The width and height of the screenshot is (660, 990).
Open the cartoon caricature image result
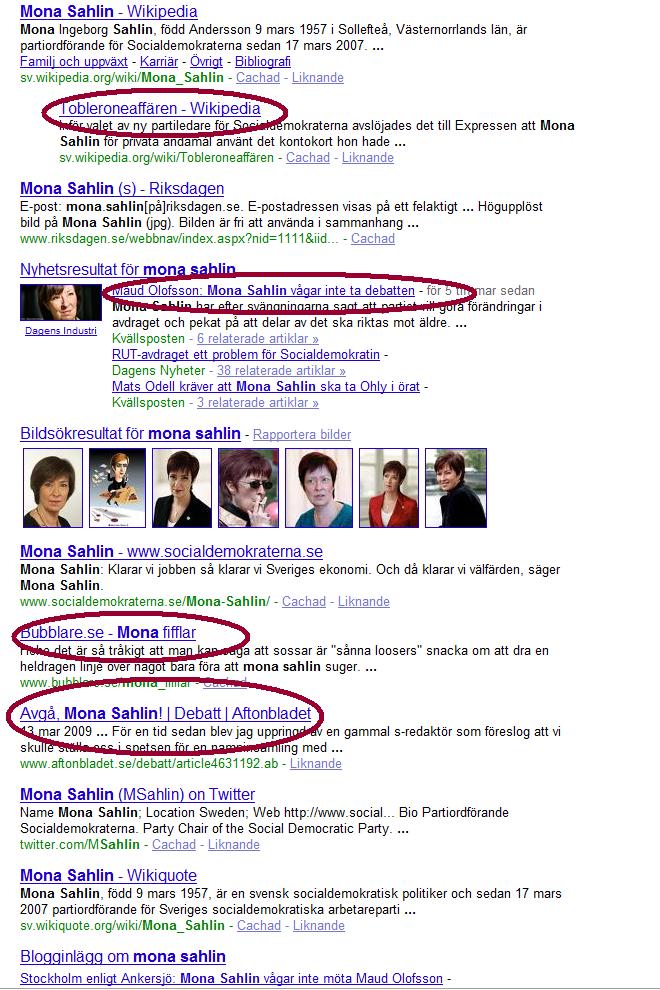coord(117,487)
